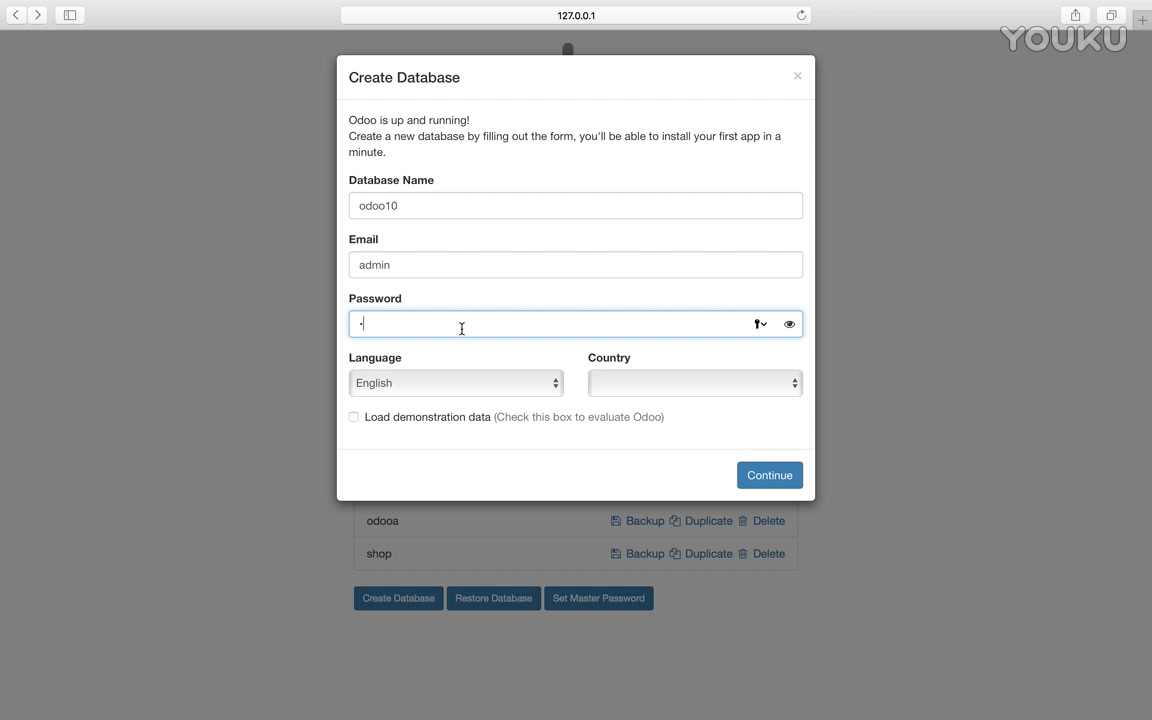Click Backup link for odooa database
The width and height of the screenshot is (1152, 720).
pyautogui.click(x=638, y=521)
